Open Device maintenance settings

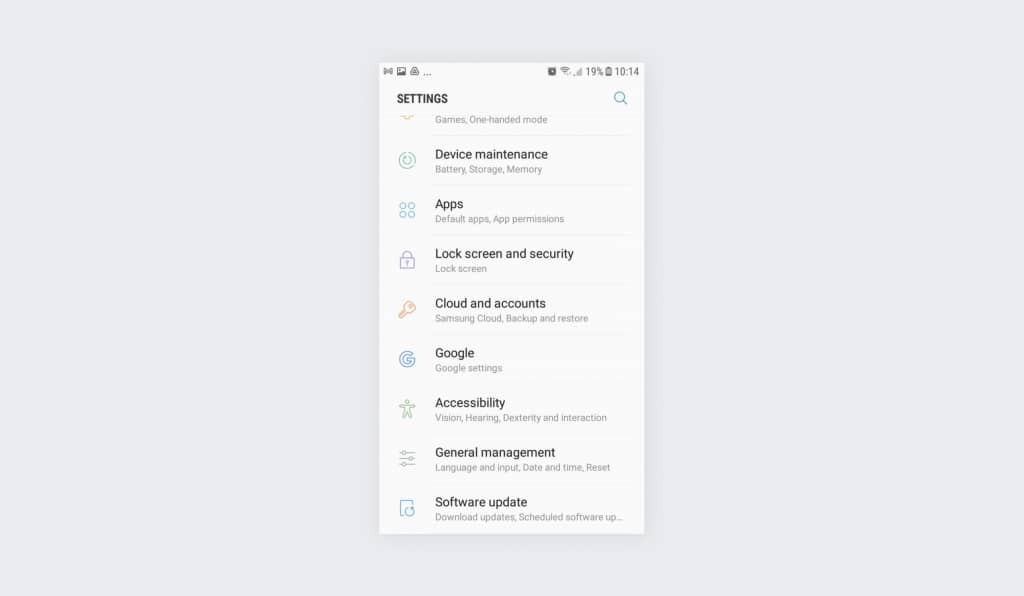(x=511, y=161)
